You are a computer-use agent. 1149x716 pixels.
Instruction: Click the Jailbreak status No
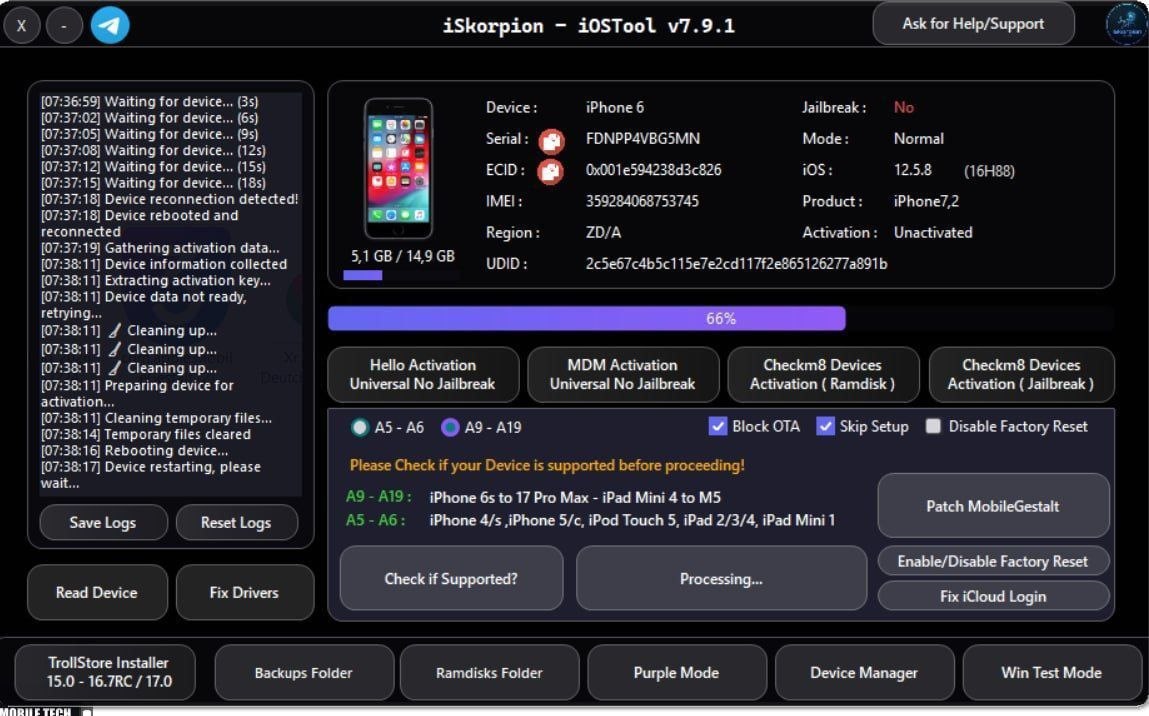coord(904,108)
